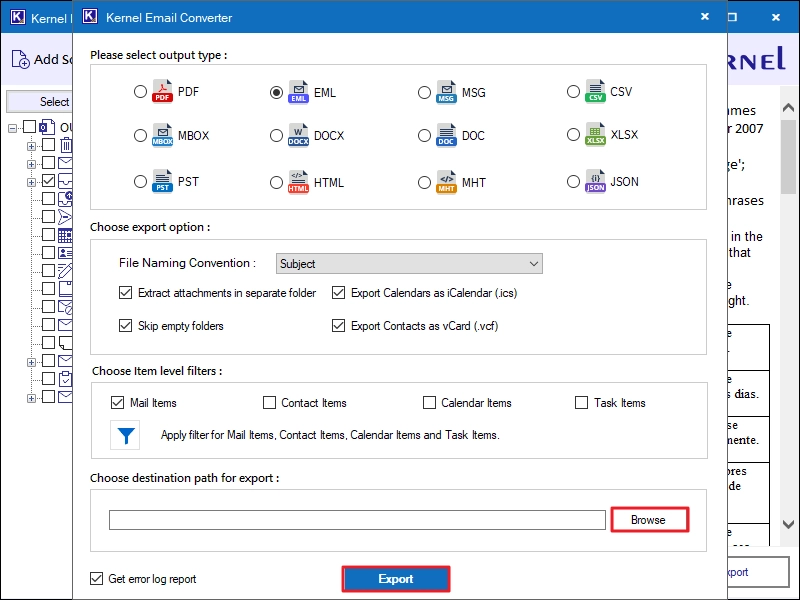Select the XLSX radio button
The width and height of the screenshot is (800, 600).
pyautogui.click(x=573, y=135)
